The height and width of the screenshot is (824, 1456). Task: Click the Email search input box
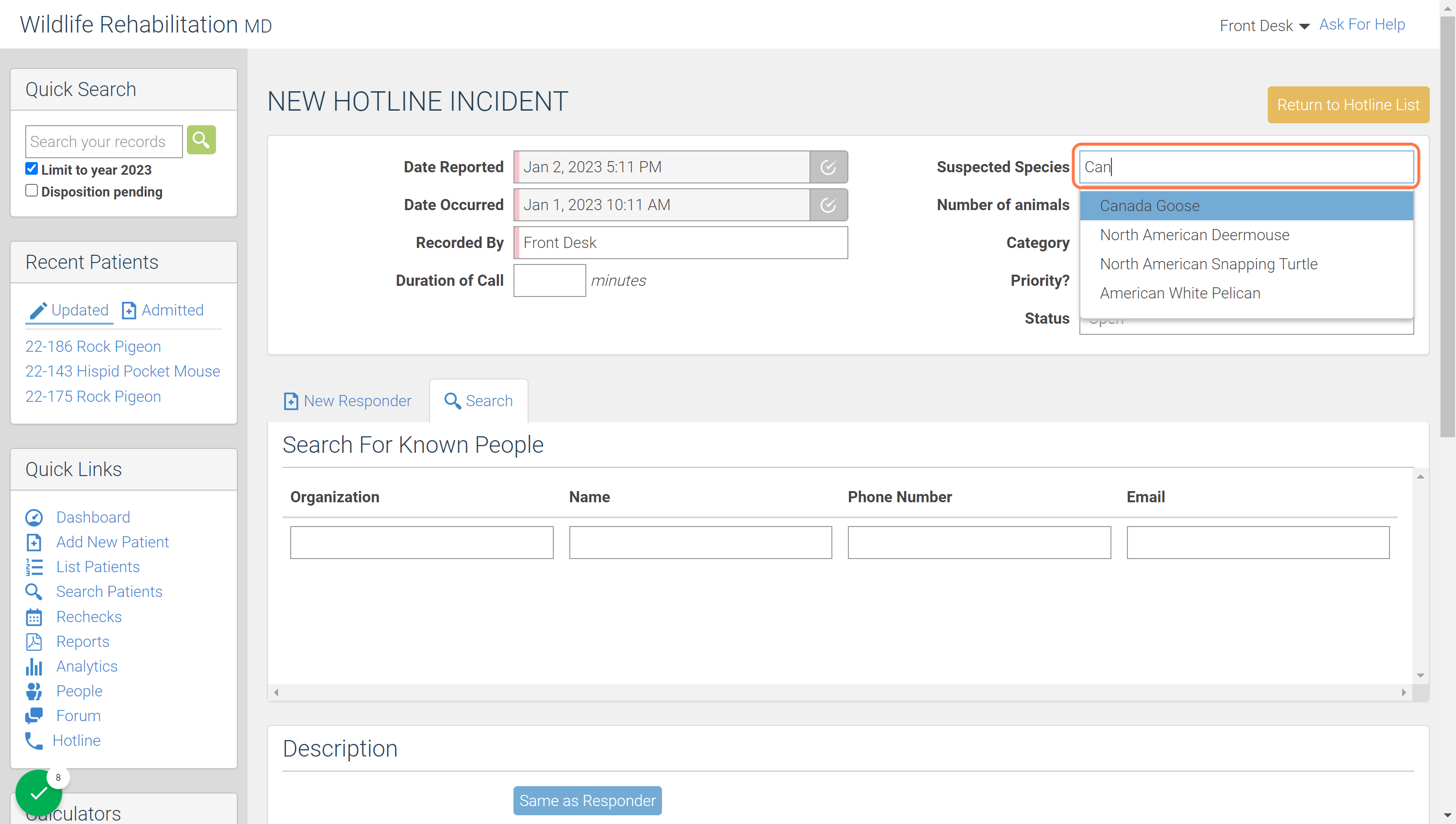(x=1258, y=542)
